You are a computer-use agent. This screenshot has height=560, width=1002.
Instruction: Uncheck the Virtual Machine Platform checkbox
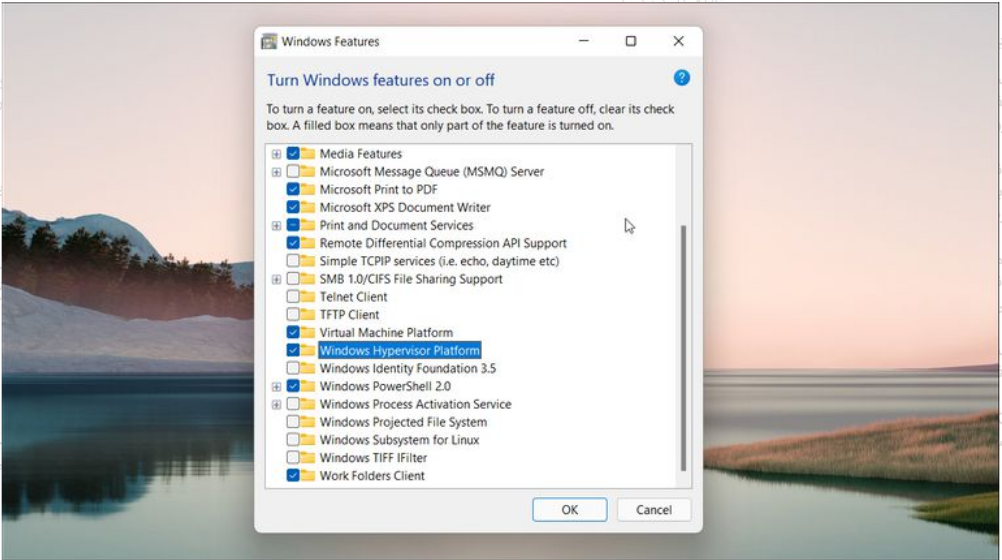(293, 333)
